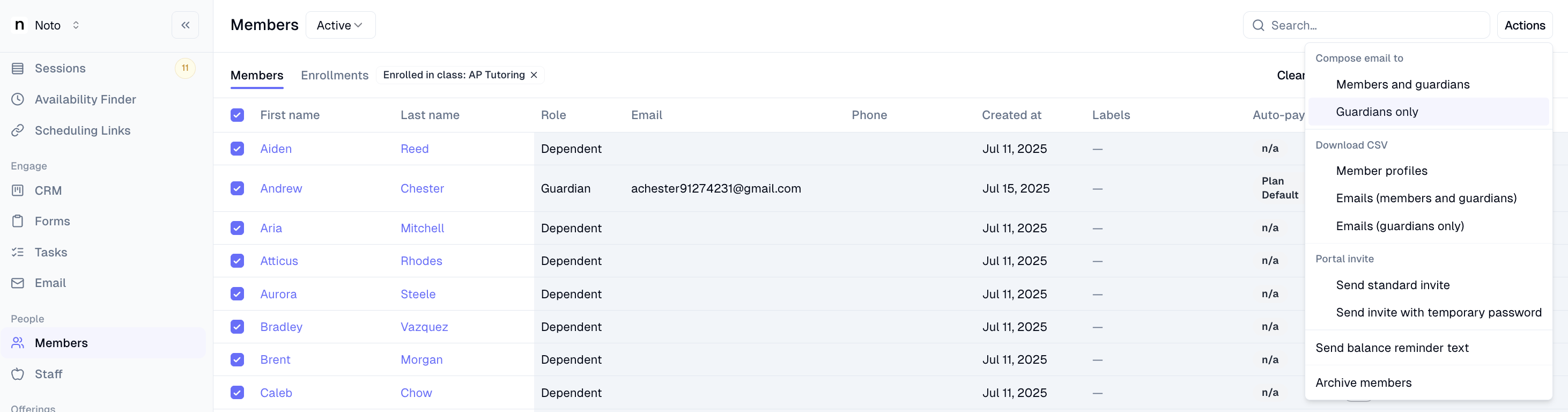Uncheck the select-all header checkbox
This screenshot has height=412, width=1568.
click(x=238, y=115)
